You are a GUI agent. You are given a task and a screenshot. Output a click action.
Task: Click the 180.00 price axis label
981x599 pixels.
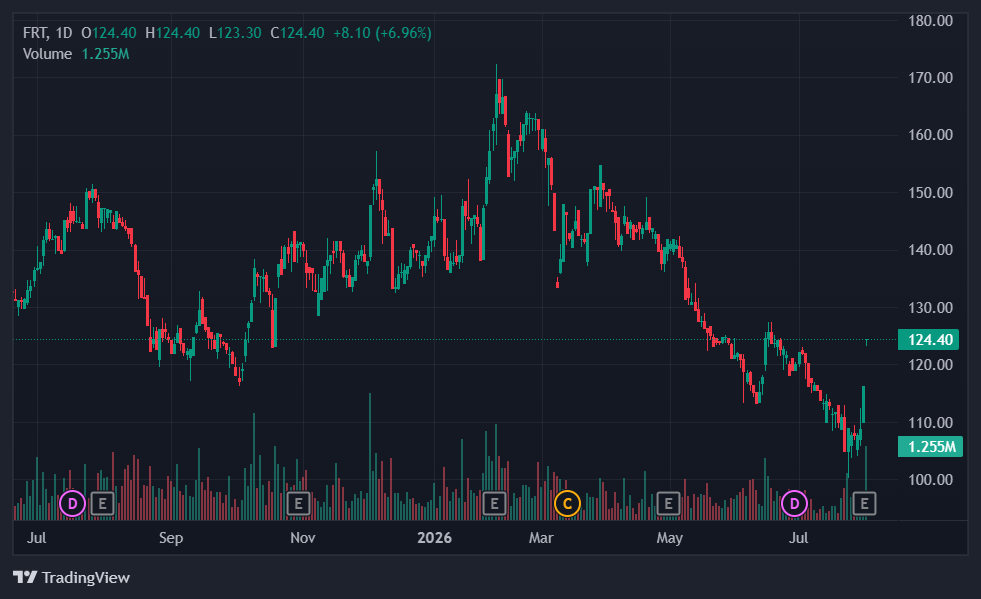pos(930,21)
